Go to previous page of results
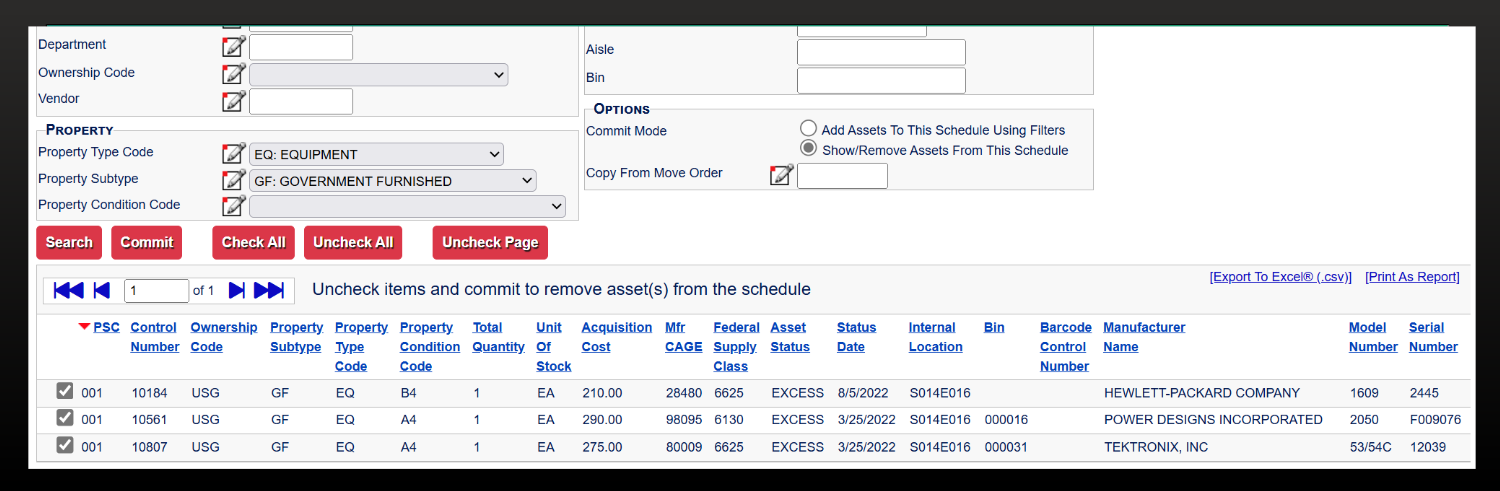Image resolution: width=1500 pixels, height=491 pixels. 101,290
